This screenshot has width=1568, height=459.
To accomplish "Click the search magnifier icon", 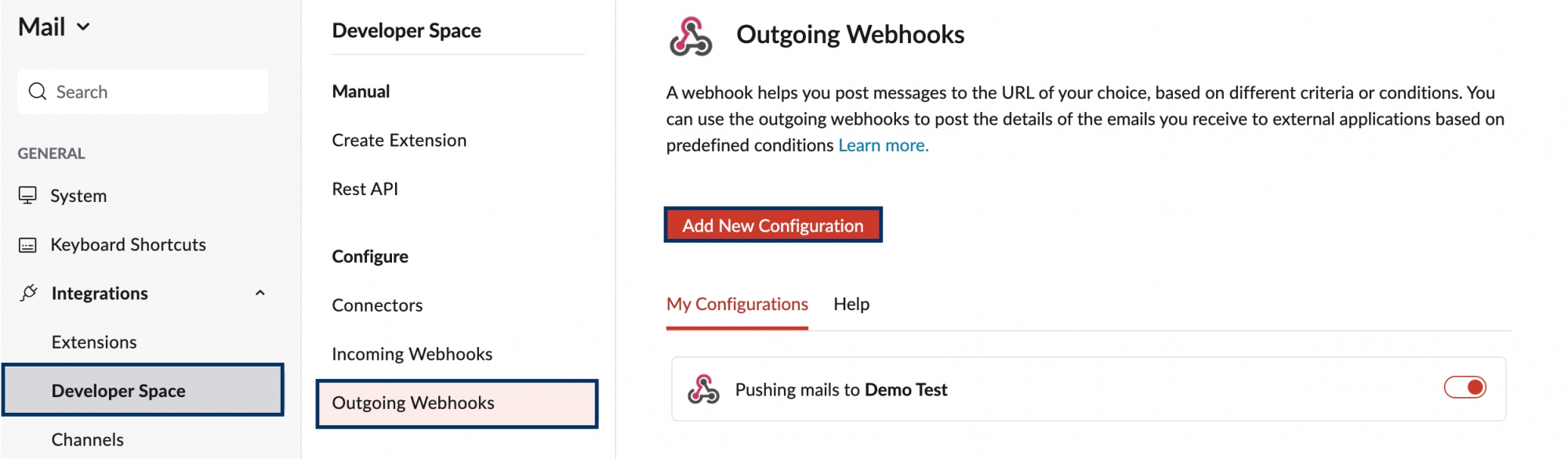I will click(x=36, y=91).
